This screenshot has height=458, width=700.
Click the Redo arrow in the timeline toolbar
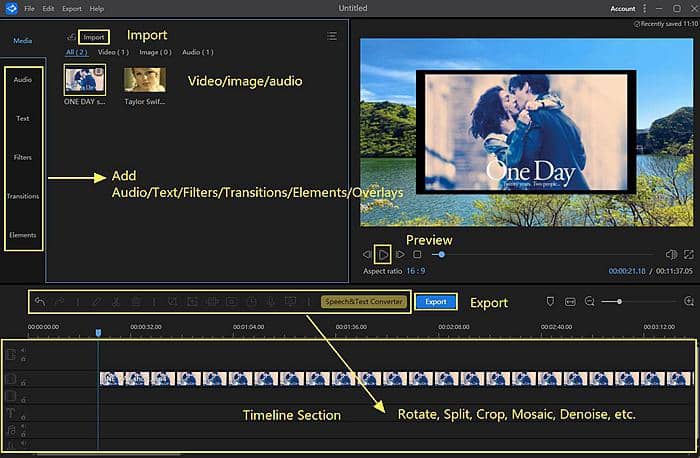tap(59, 301)
